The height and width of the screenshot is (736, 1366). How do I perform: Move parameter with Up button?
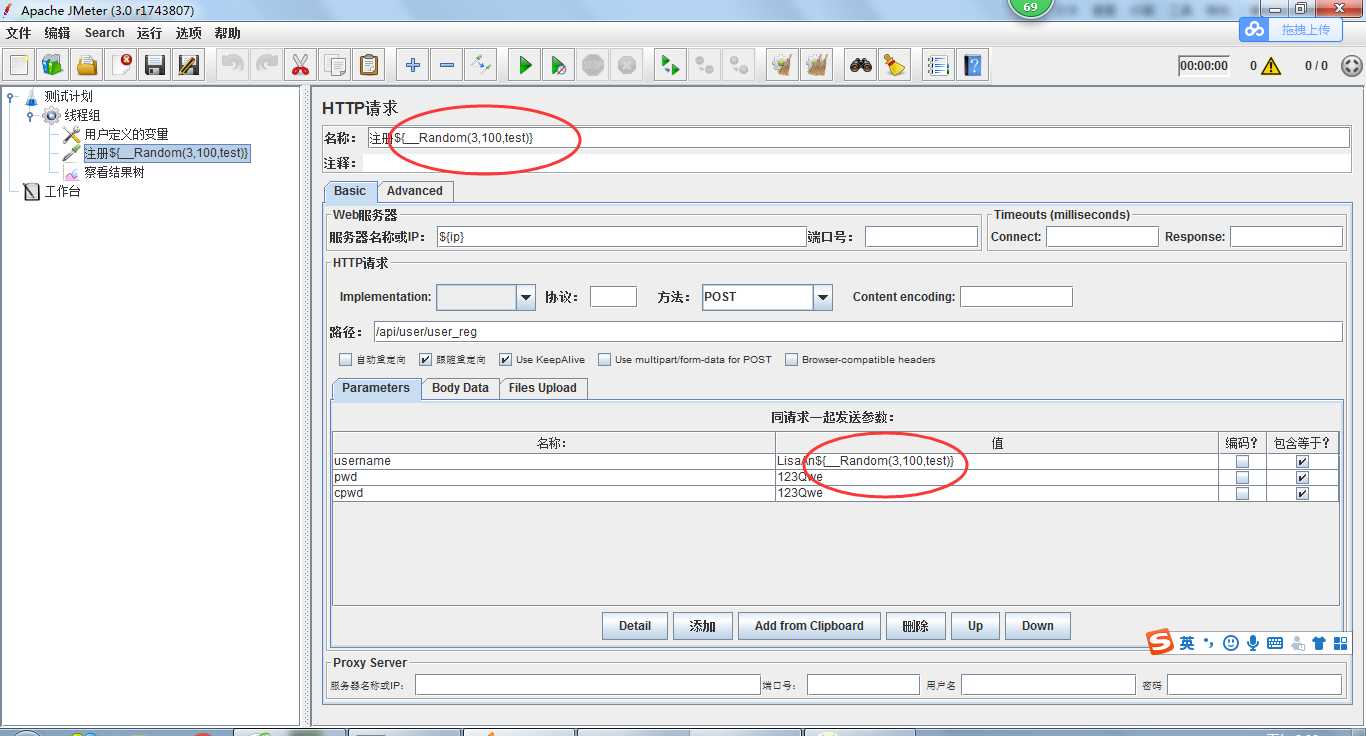(x=975, y=626)
